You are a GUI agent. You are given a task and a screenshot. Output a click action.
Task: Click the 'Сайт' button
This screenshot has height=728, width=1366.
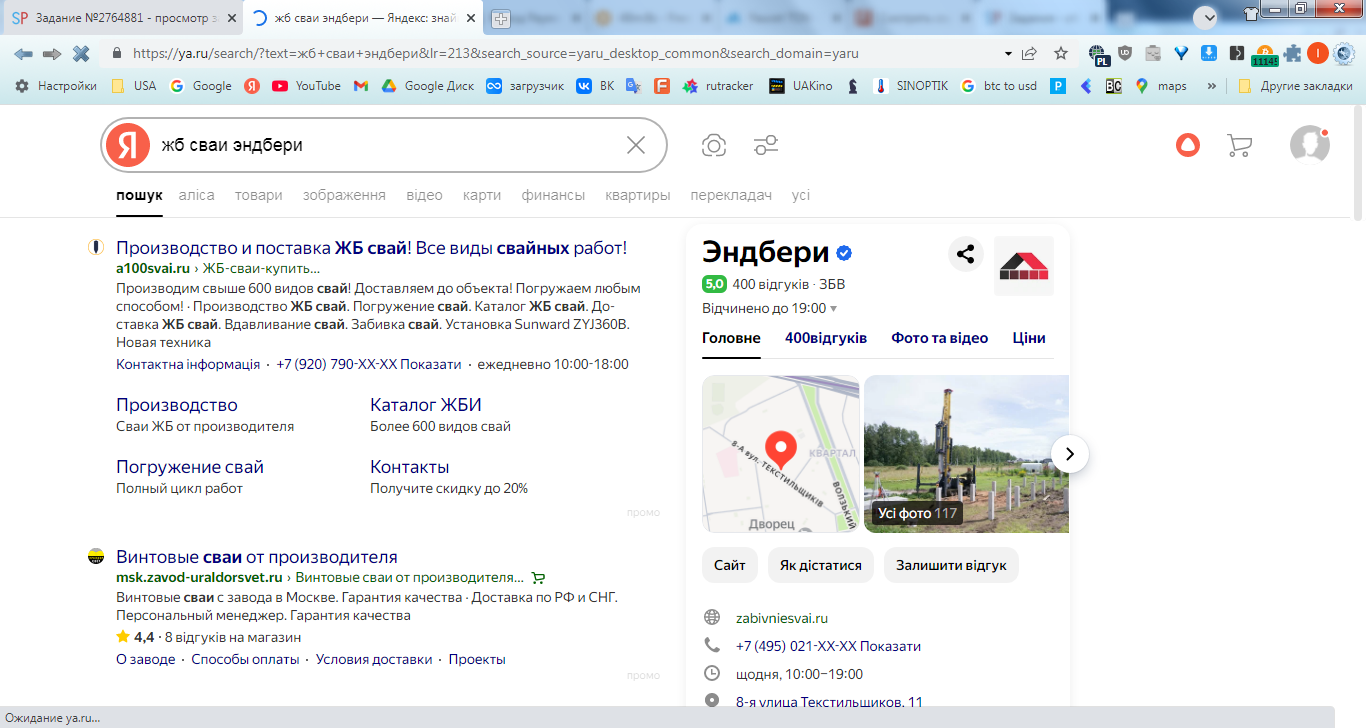tap(730, 565)
